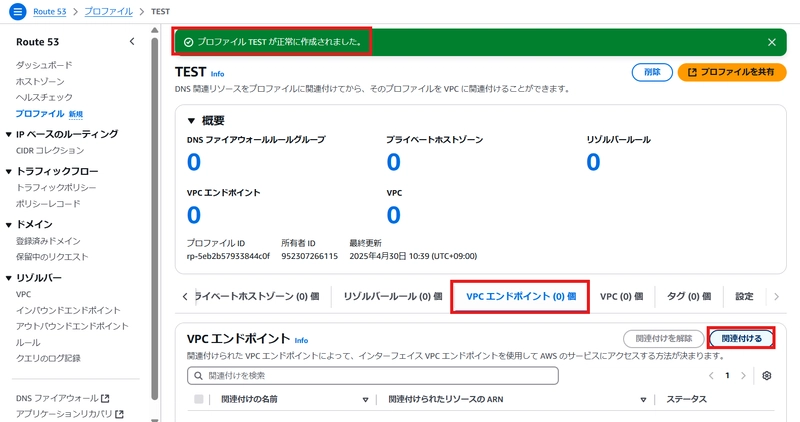This screenshot has height=422, width=800.
Task: Click the プロファイルを共有 button
Action: [732, 72]
